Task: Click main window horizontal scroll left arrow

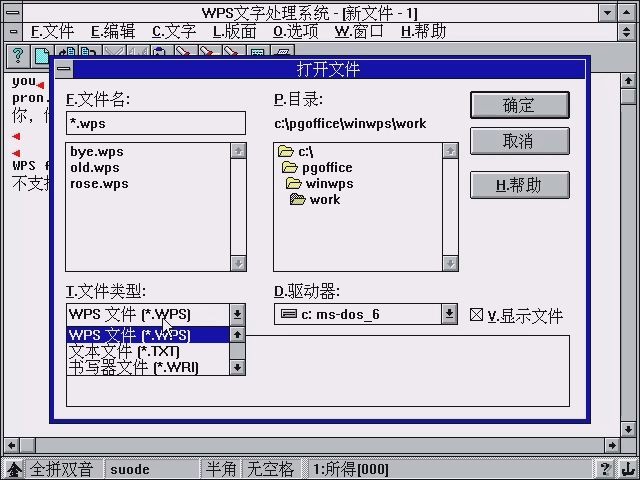Action: (11, 445)
